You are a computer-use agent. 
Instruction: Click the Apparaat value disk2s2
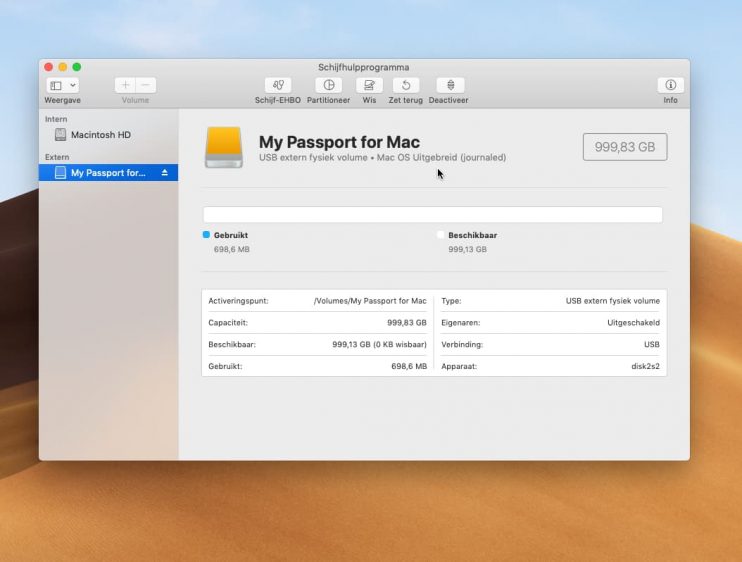pyautogui.click(x=645, y=366)
